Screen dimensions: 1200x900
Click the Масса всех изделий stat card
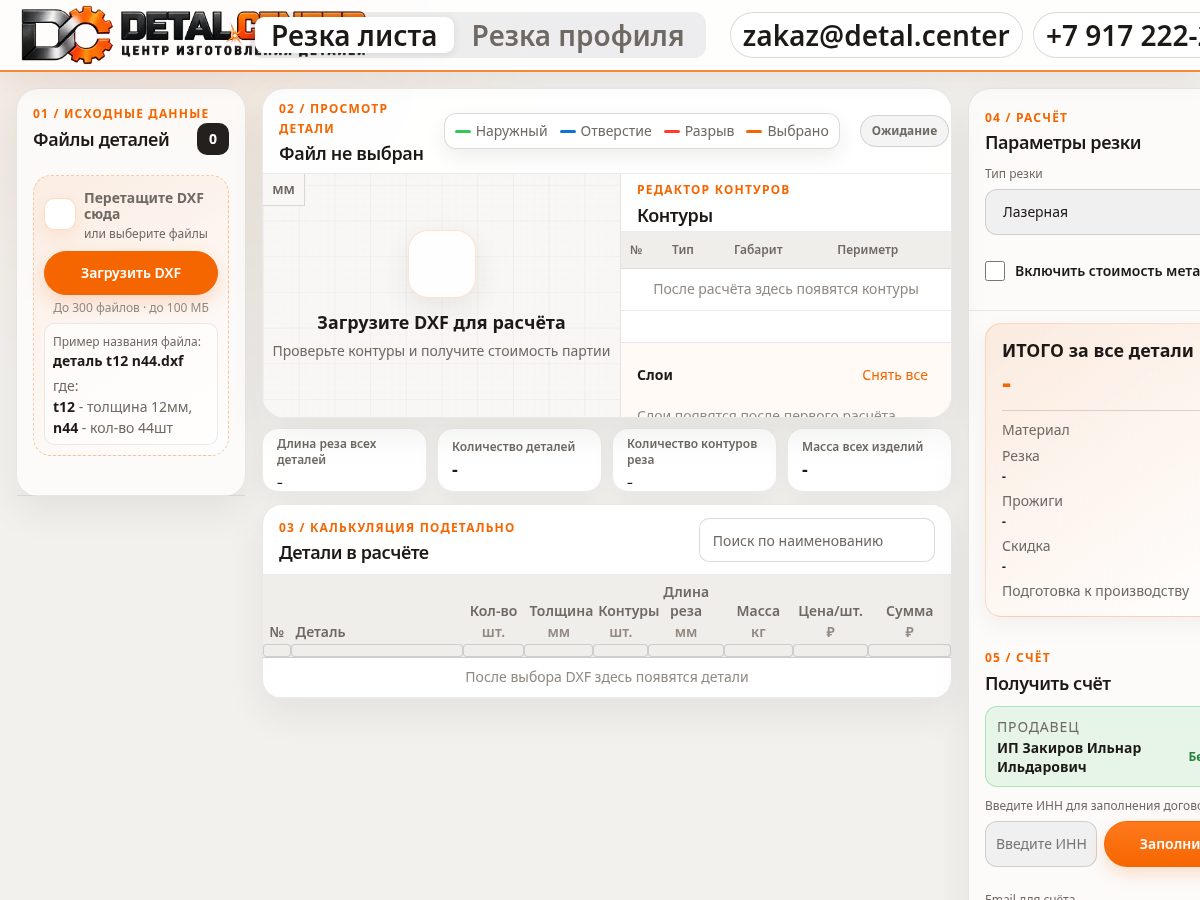[869, 460]
